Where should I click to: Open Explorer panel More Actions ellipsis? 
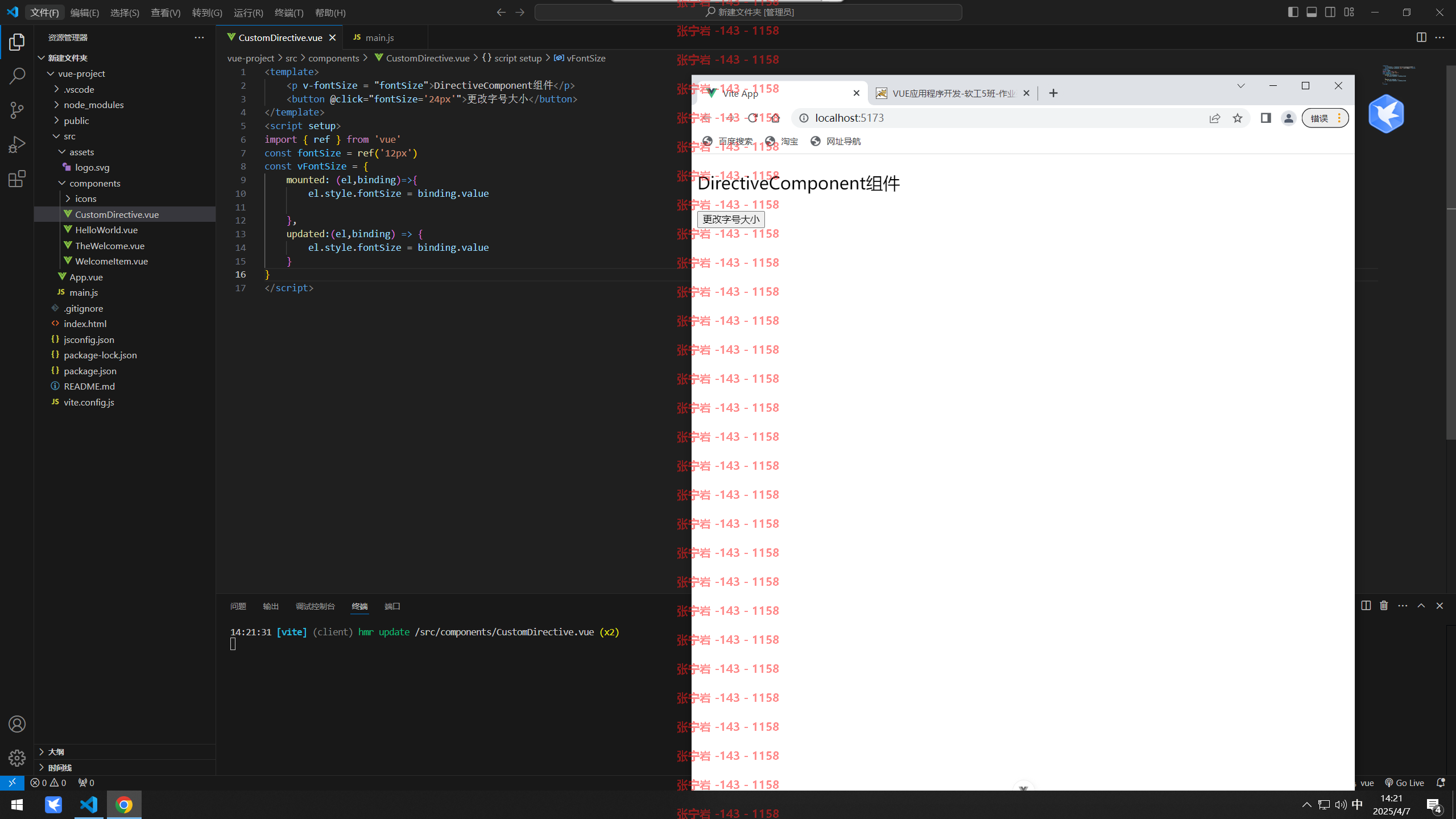199,38
